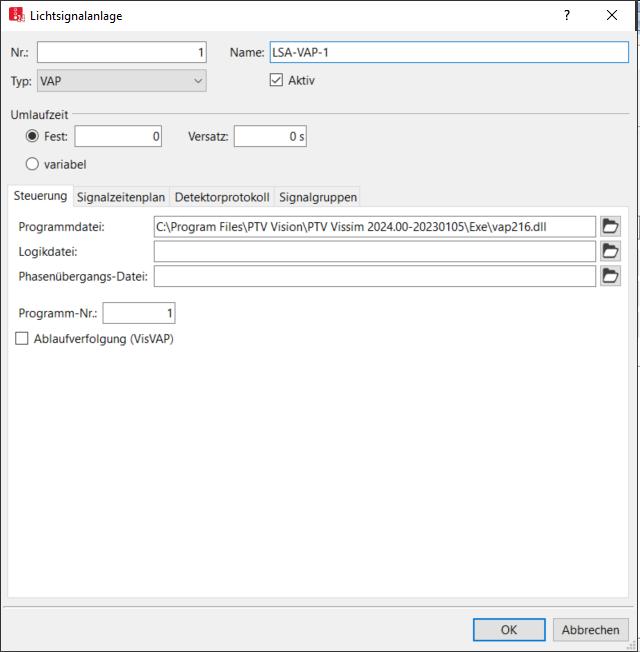Select the Fest radio button

[x=33, y=137]
